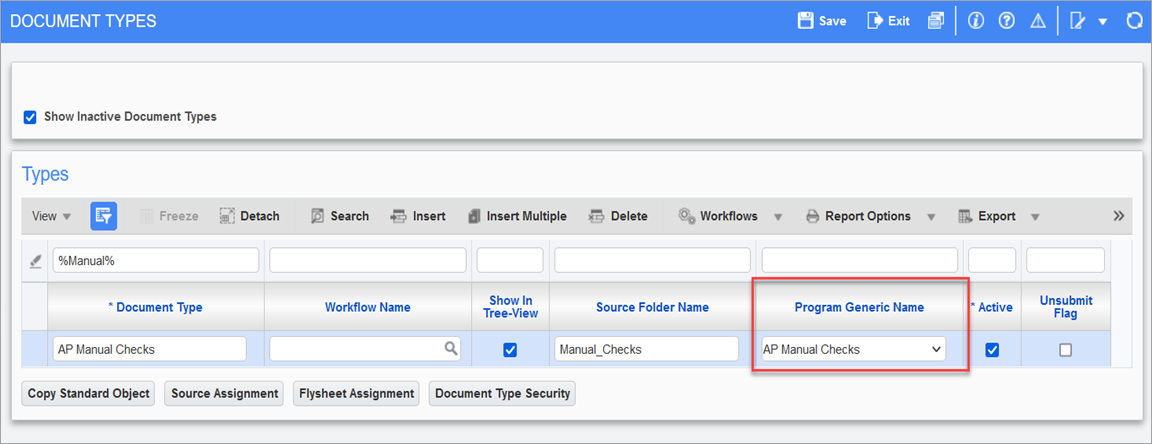Image resolution: width=1152 pixels, height=444 pixels.
Task: Toggle the blue filter icon in toolbar
Action: pyautogui.click(x=104, y=216)
